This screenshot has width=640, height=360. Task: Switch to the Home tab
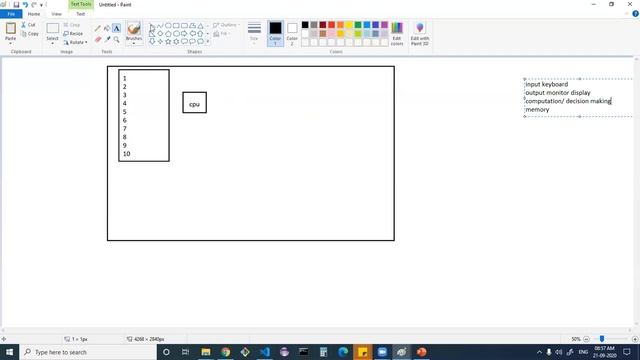coord(34,14)
